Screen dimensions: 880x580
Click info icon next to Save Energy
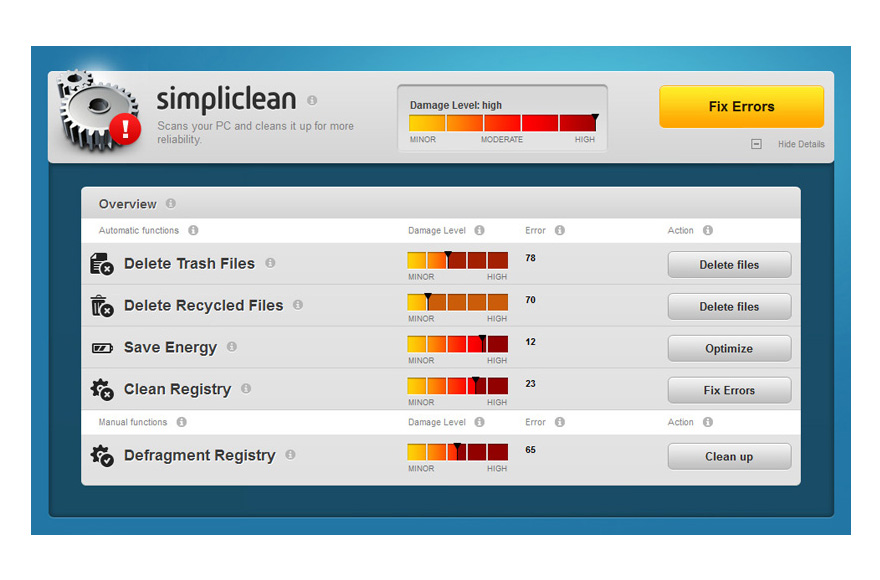pyautogui.click(x=232, y=347)
